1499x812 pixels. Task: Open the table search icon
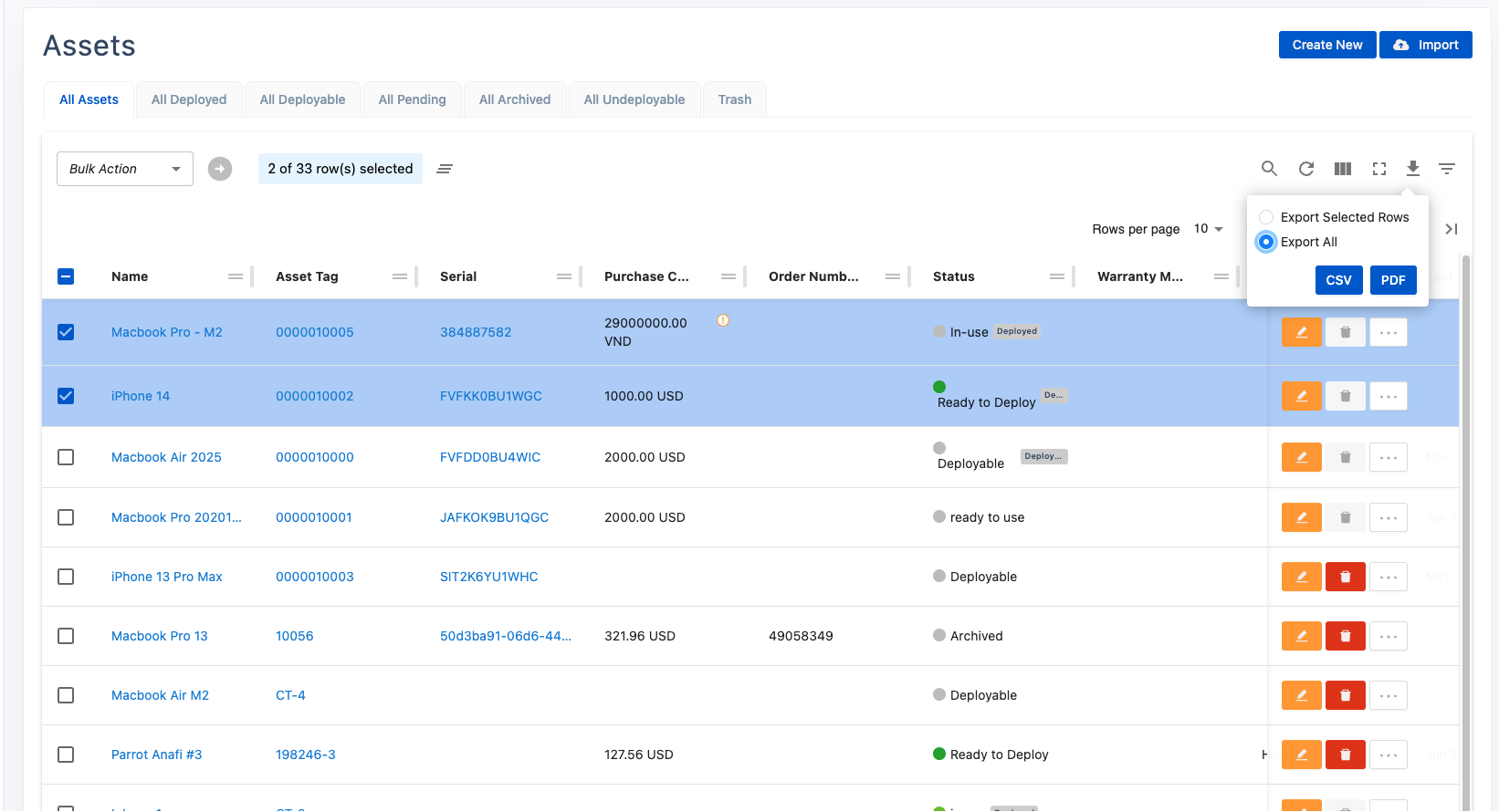[1269, 169]
